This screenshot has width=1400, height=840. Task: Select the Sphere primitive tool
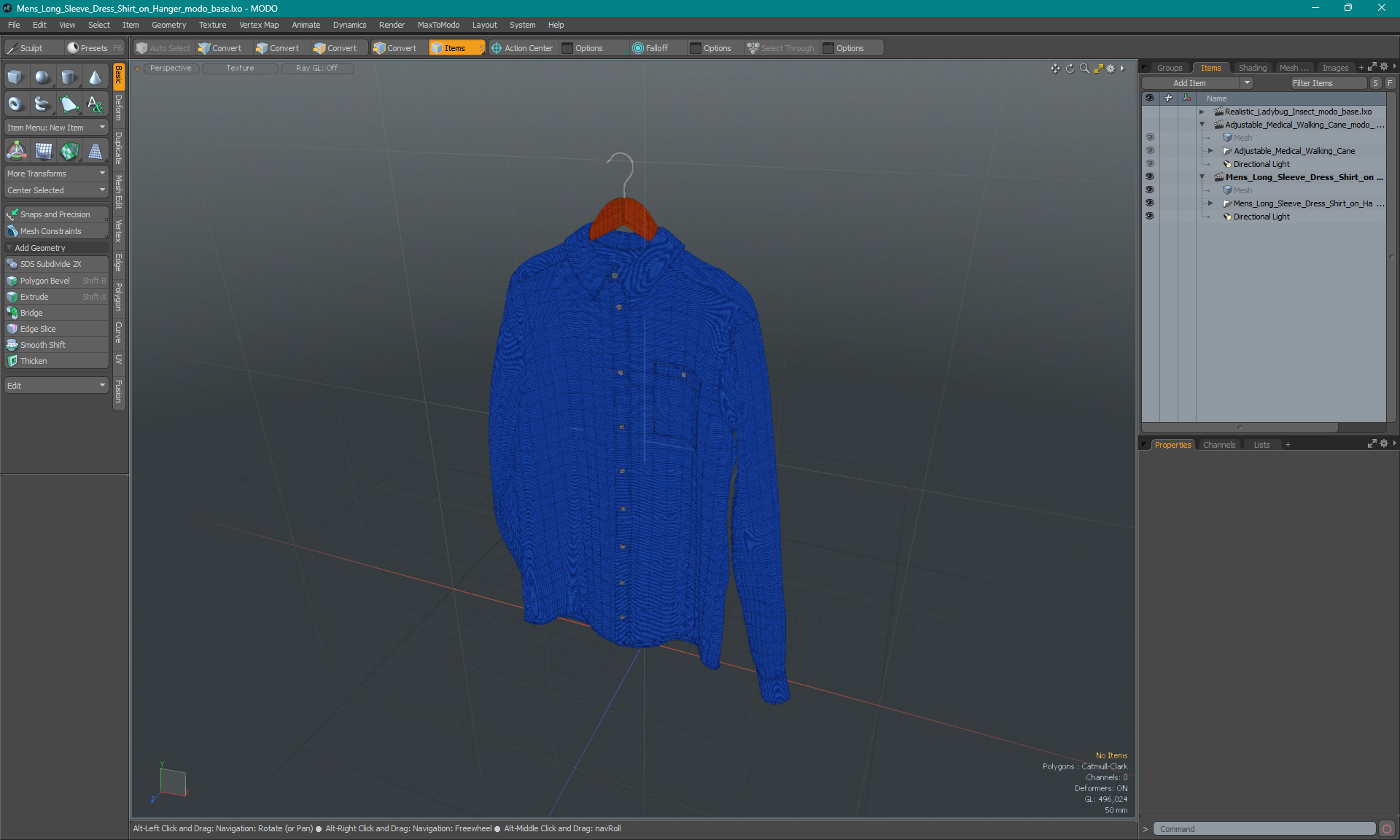pyautogui.click(x=42, y=77)
